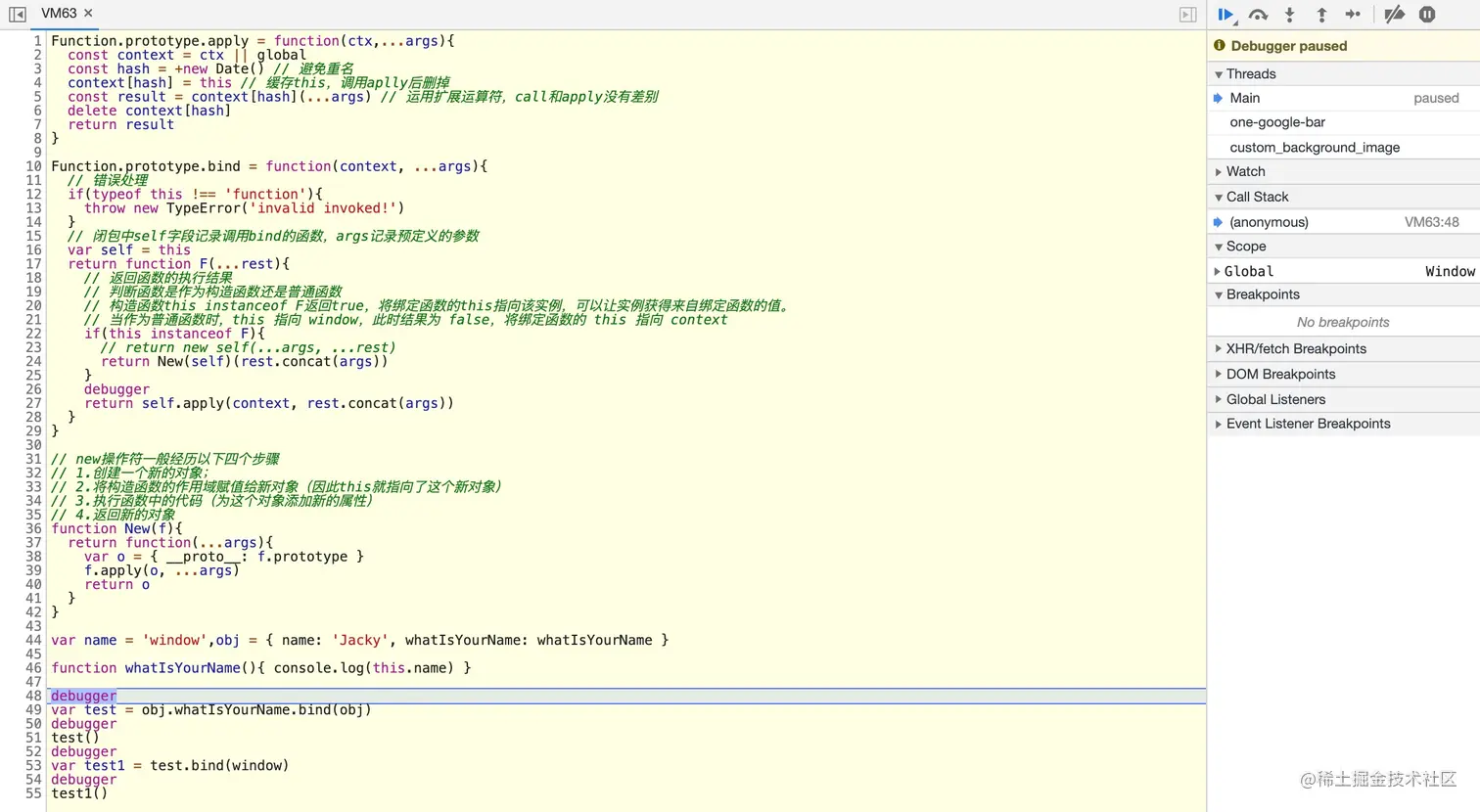This screenshot has height=812, width=1480.
Task: Click line number 48 gutter
Action: point(33,696)
